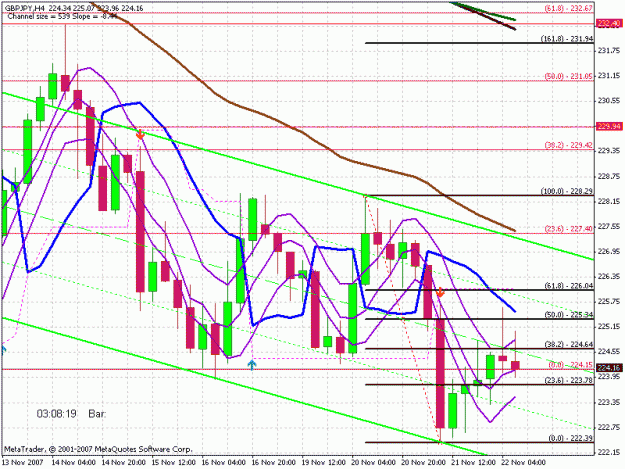The width and height of the screenshot is (625, 469).
Task: Click the (100.0) - 228.29 level label
Action: tap(567, 191)
